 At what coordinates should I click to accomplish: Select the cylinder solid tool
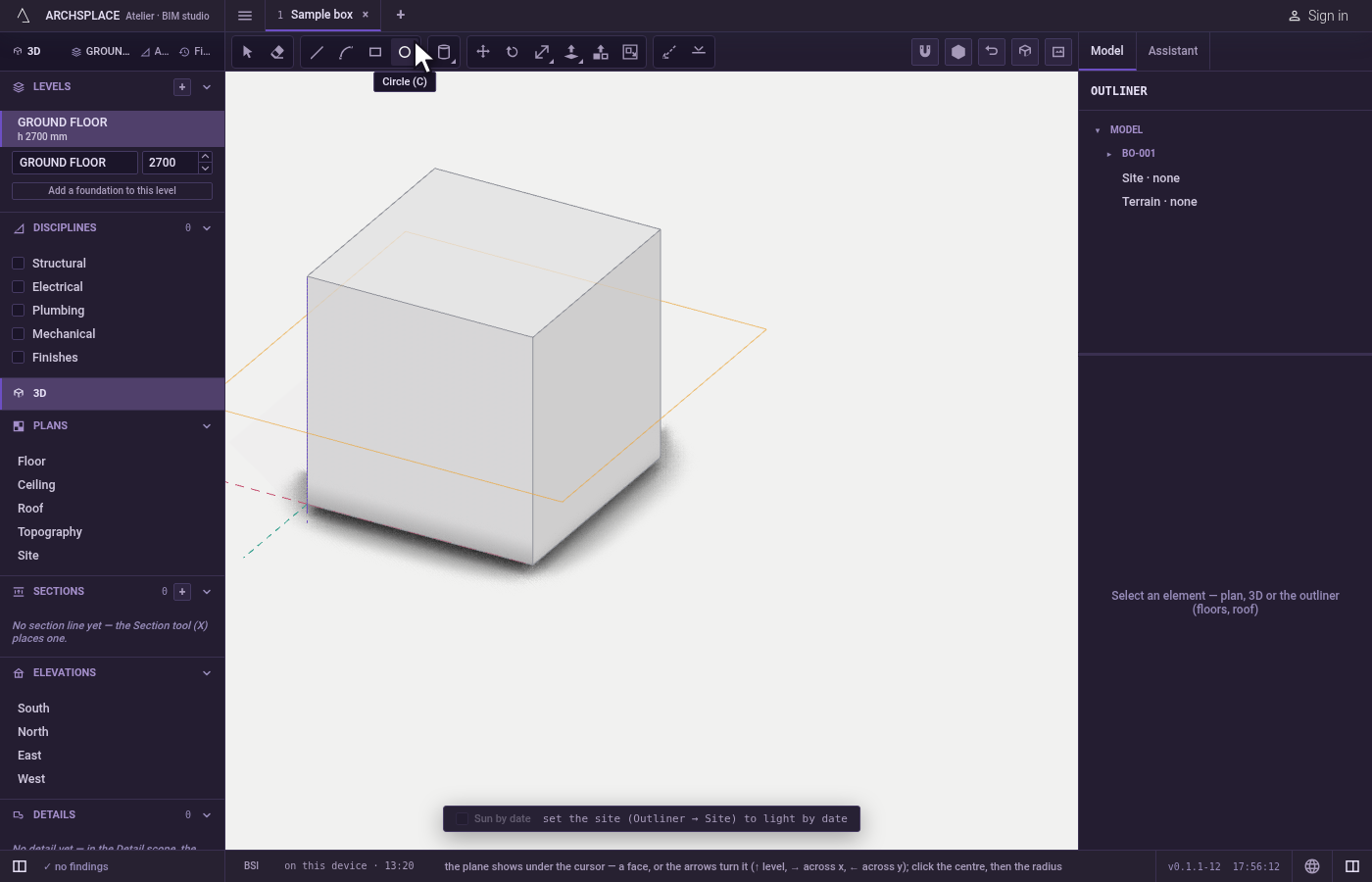(444, 52)
